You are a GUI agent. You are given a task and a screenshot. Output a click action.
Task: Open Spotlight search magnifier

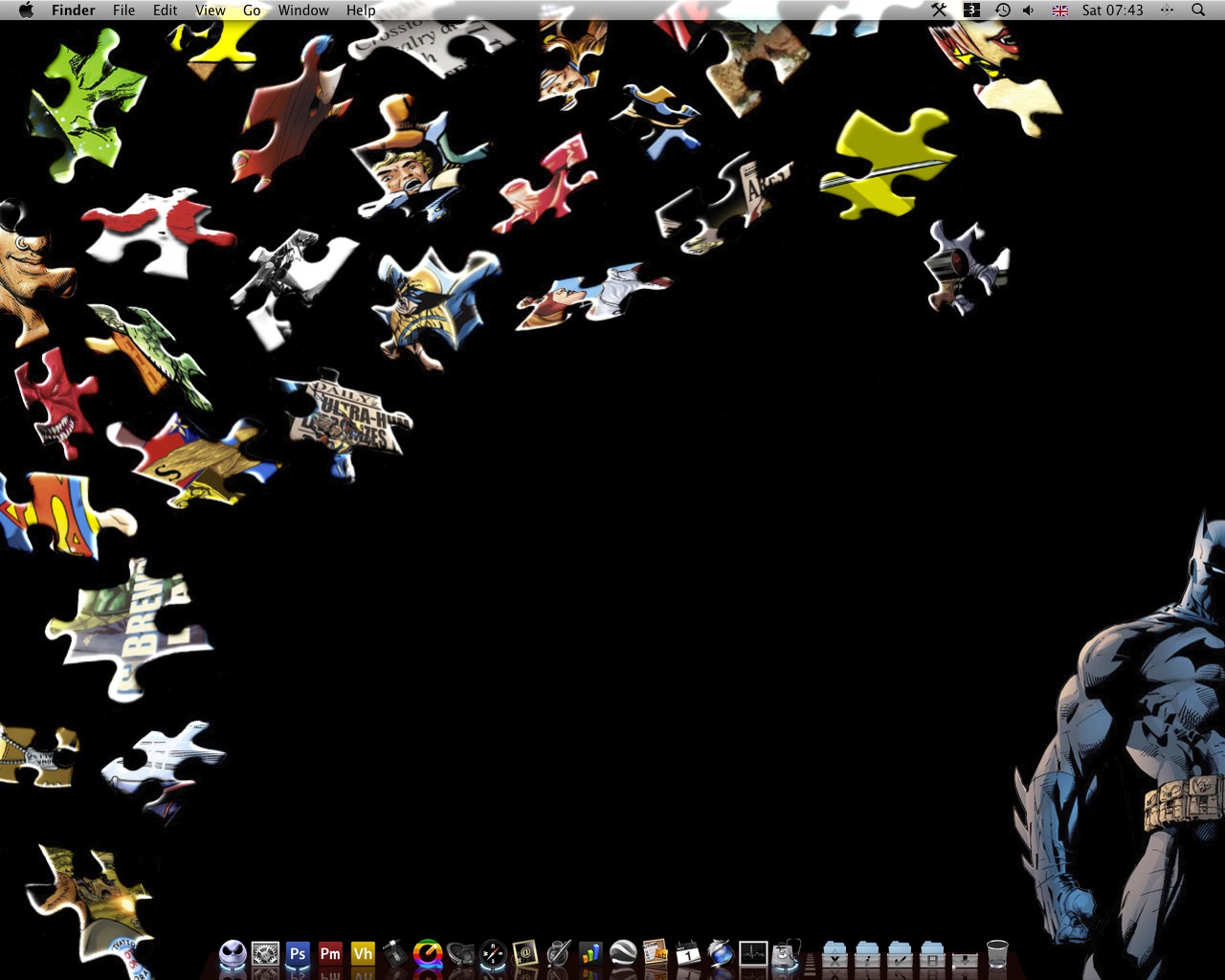point(1198,11)
